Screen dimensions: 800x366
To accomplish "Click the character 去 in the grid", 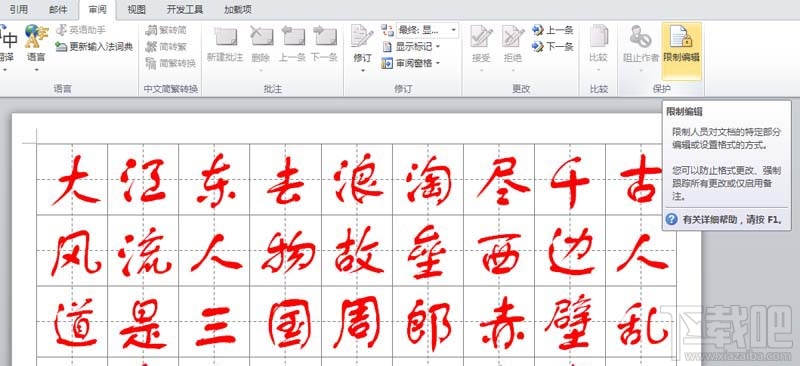I will pyautogui.click(x=286, y=181).
